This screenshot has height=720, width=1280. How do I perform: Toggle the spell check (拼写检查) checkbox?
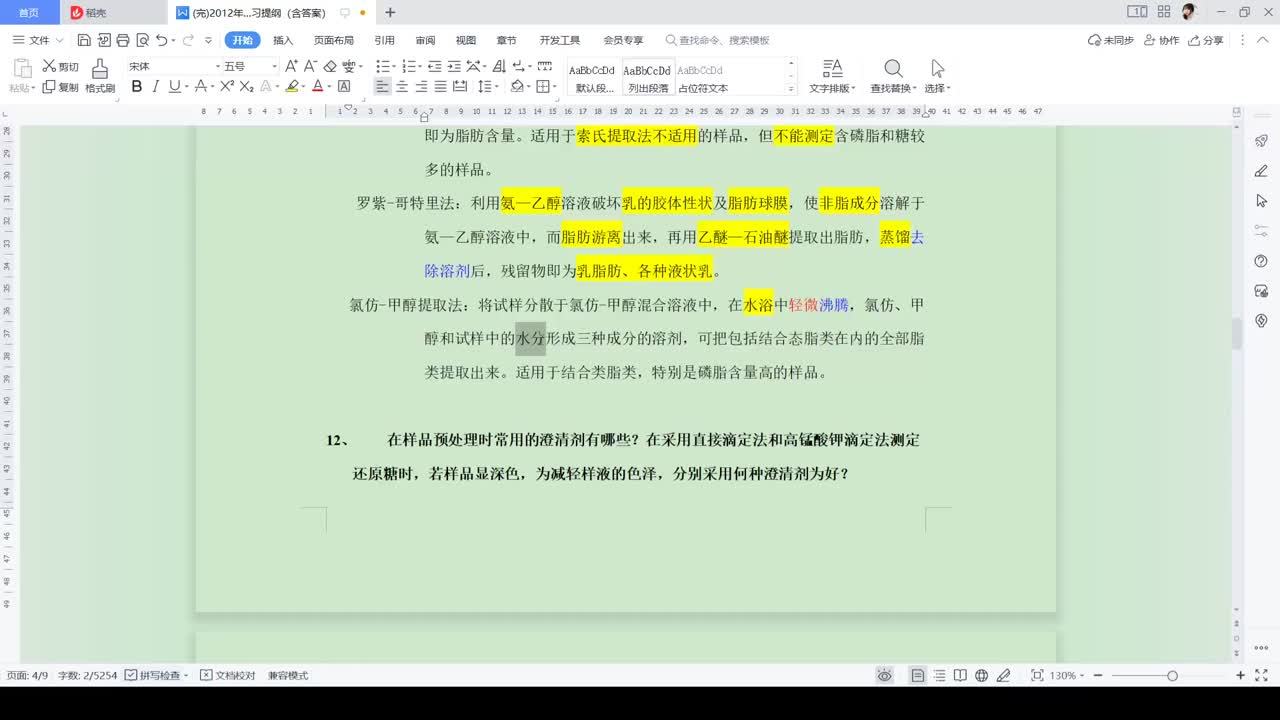click(132, 676)
